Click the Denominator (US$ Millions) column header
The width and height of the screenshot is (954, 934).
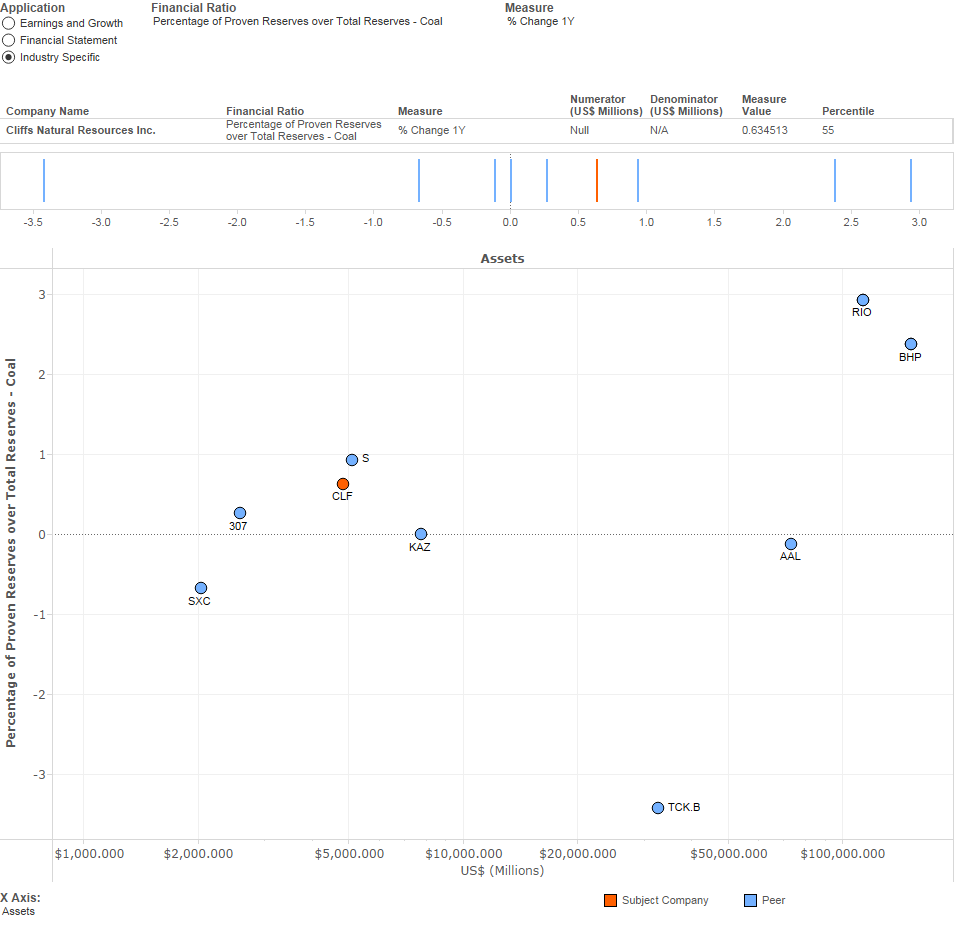686,105
